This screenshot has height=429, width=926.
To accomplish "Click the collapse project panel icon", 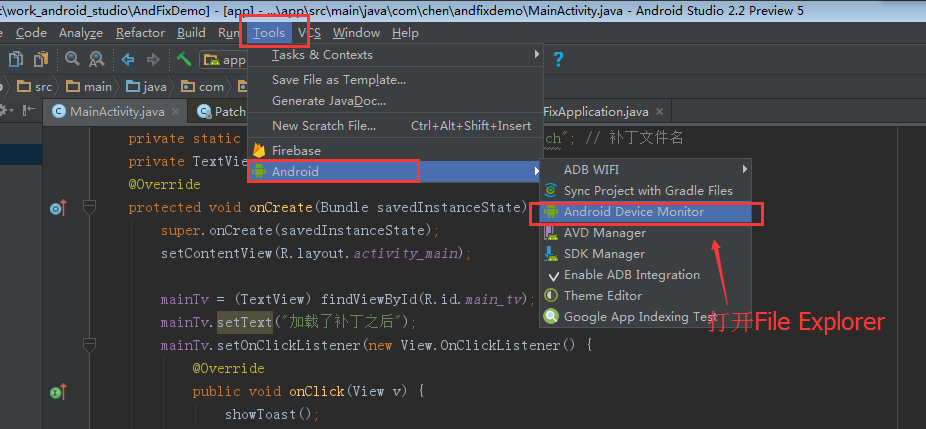I will coord(28,110).
